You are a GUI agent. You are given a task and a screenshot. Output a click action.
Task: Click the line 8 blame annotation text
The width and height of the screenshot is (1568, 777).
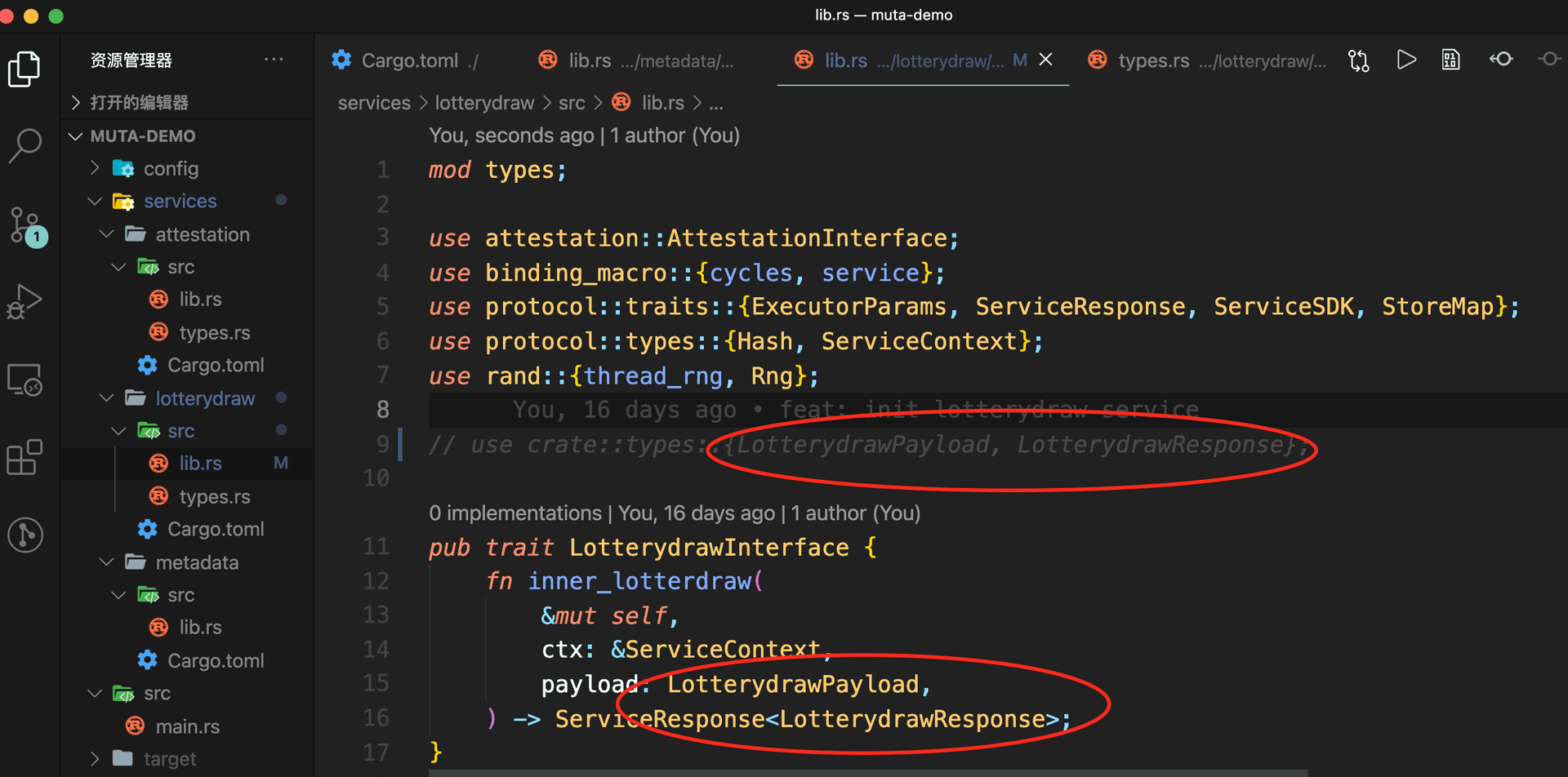click(856, 410)
